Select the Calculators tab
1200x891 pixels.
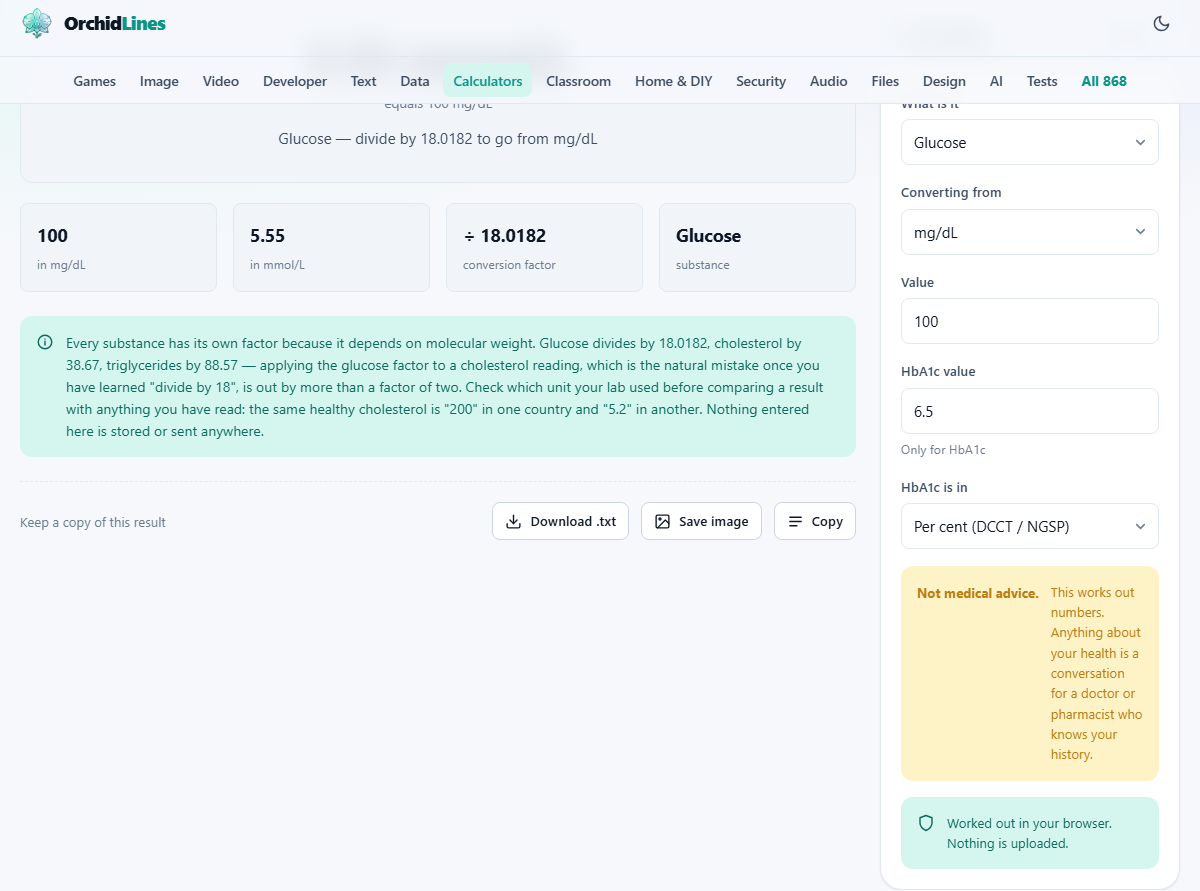(488, 81)
